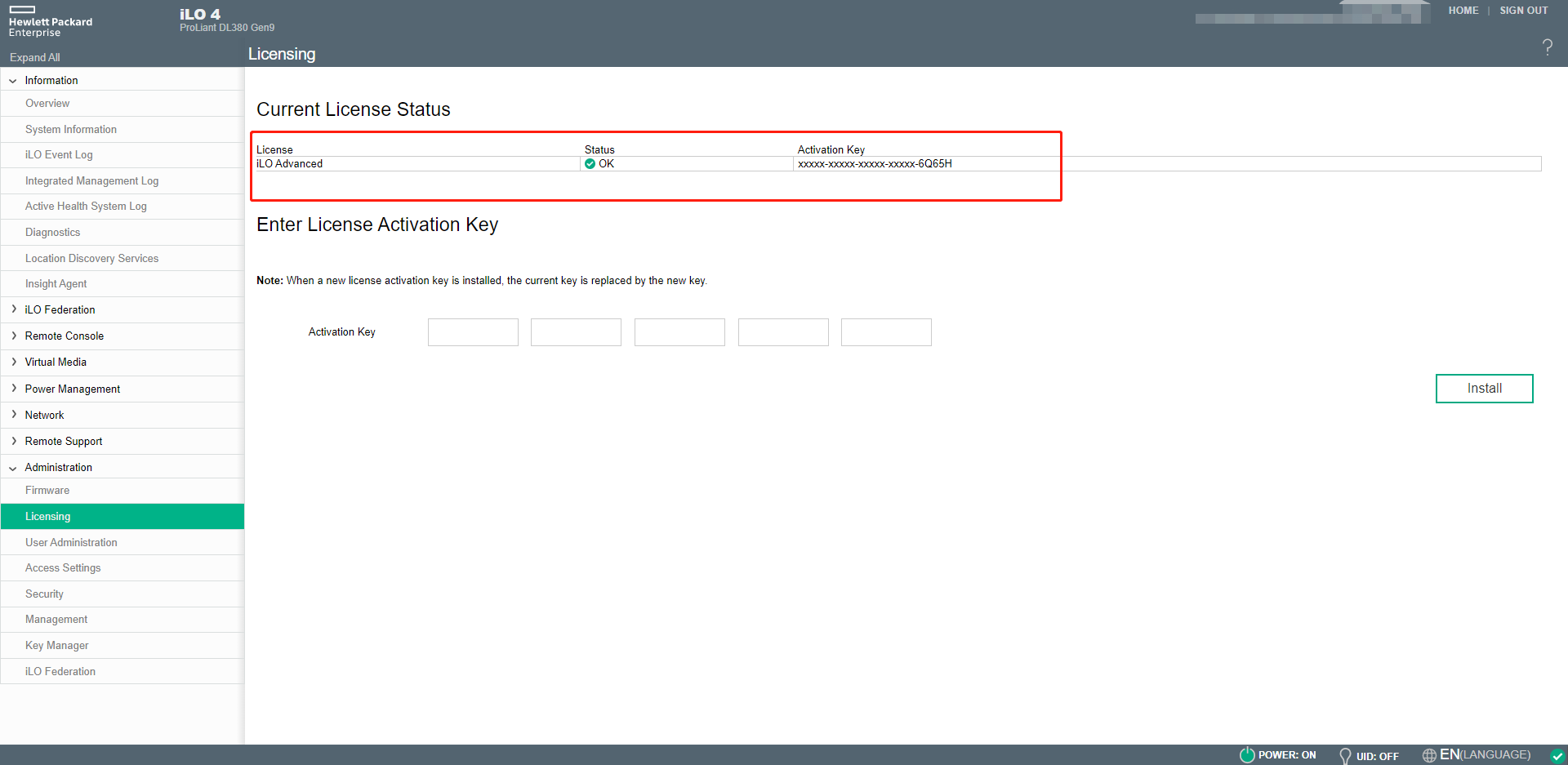Click SIGN OUT
This screenshot has width=1568, height=765.
tap(1524, 10)
